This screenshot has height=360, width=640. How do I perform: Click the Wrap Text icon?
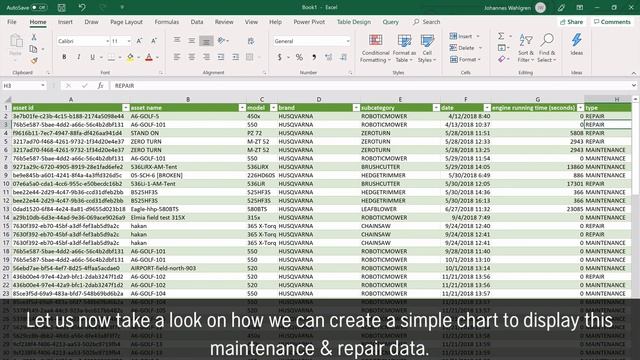pyautogui.click(x=251, y=40)
